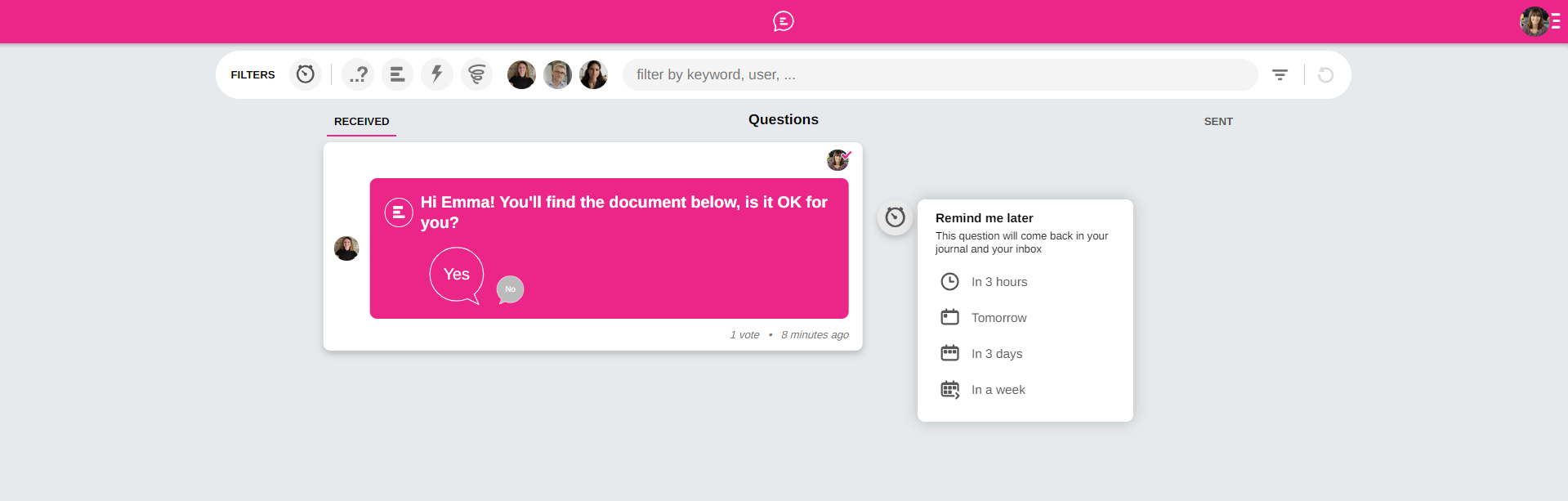Click the tornado filter icon
Viewport: 1568px width, 501px height.
click(476, 74)
